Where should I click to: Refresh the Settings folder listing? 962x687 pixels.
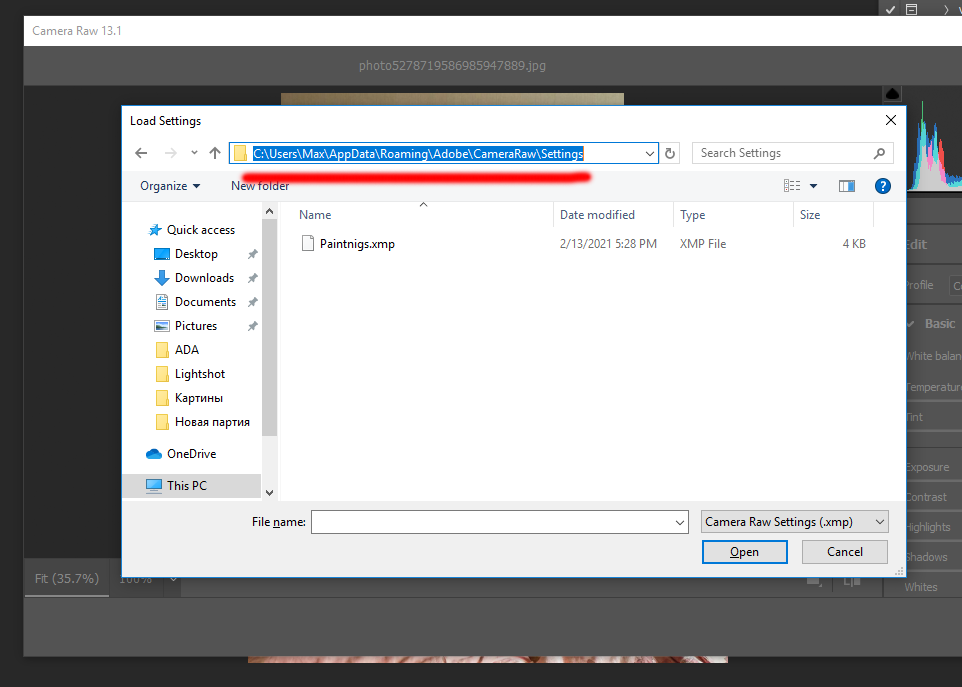(671, 154)
